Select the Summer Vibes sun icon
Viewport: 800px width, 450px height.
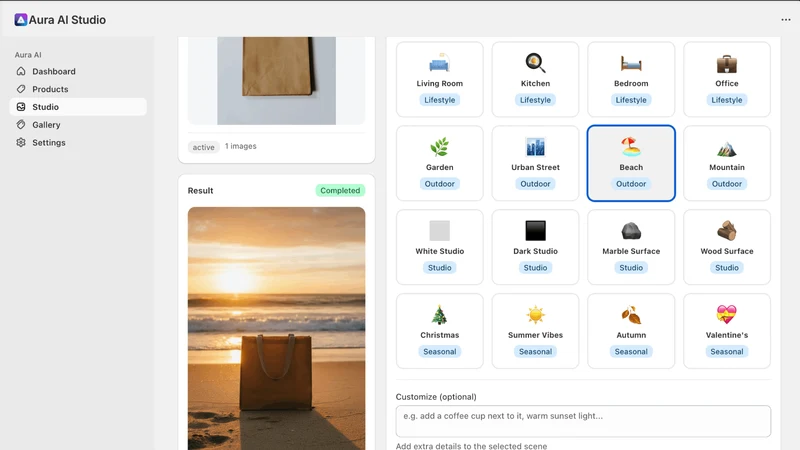click(535, 315)
